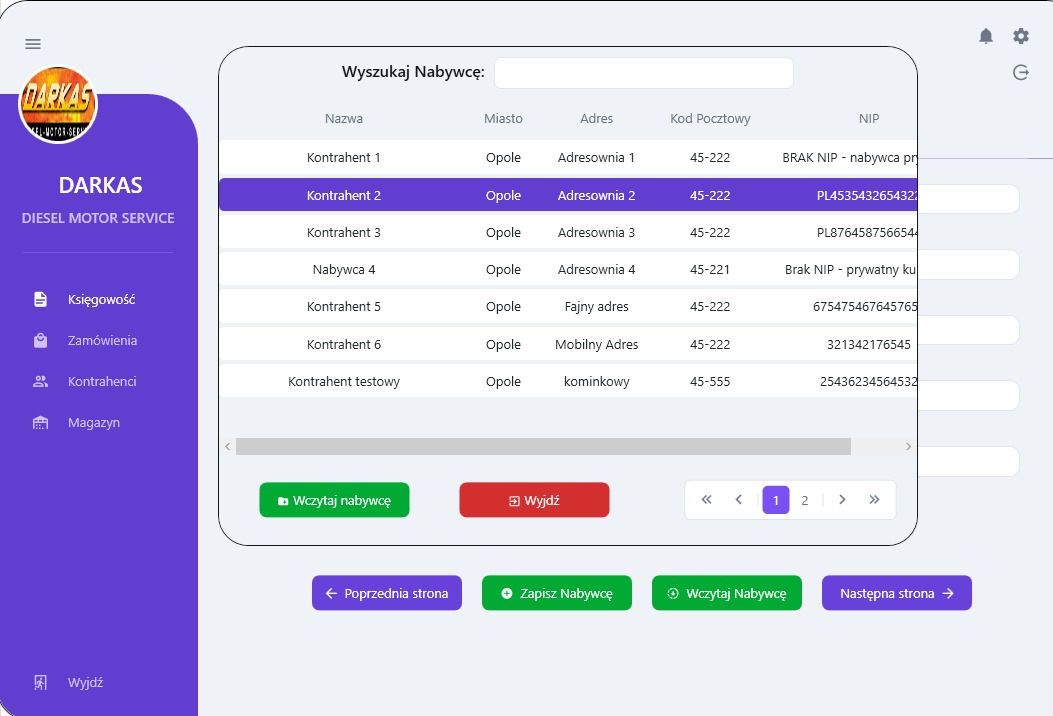Image resolution: width=1053 pixels, height=716 pixels.
Task: Jump to last page double-chevron
Action: click(x=874, y=500)
